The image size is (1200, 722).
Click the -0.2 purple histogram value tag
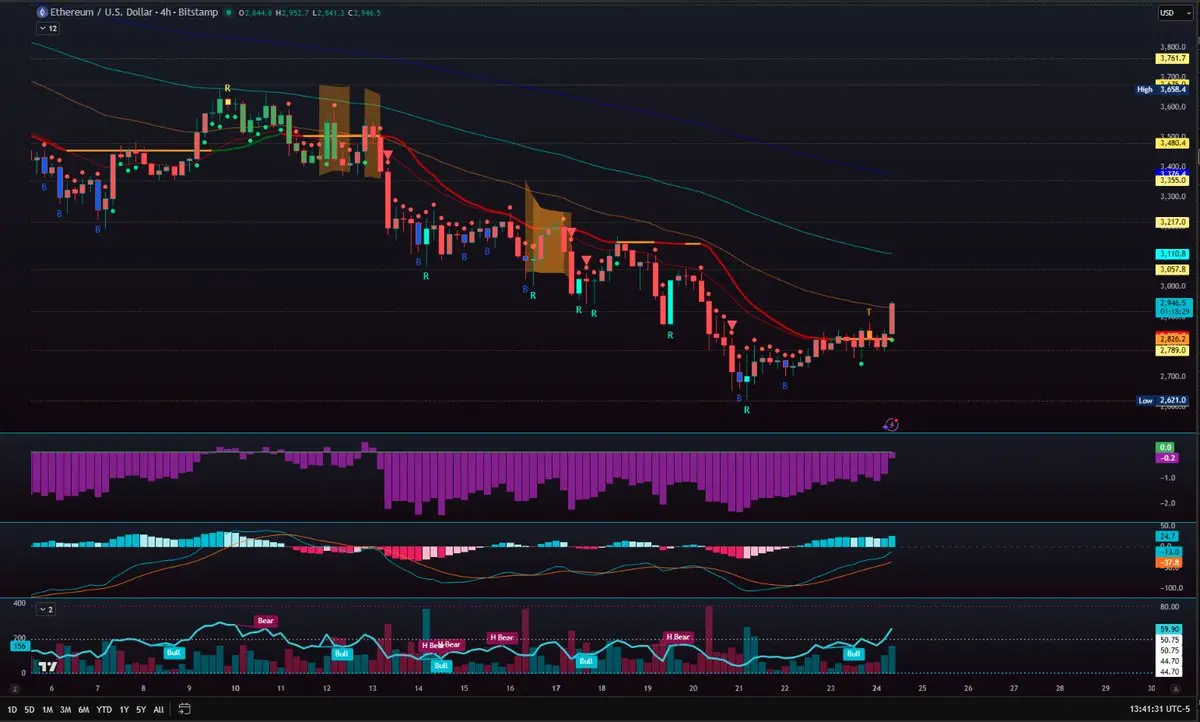[x=1166, y=457]
